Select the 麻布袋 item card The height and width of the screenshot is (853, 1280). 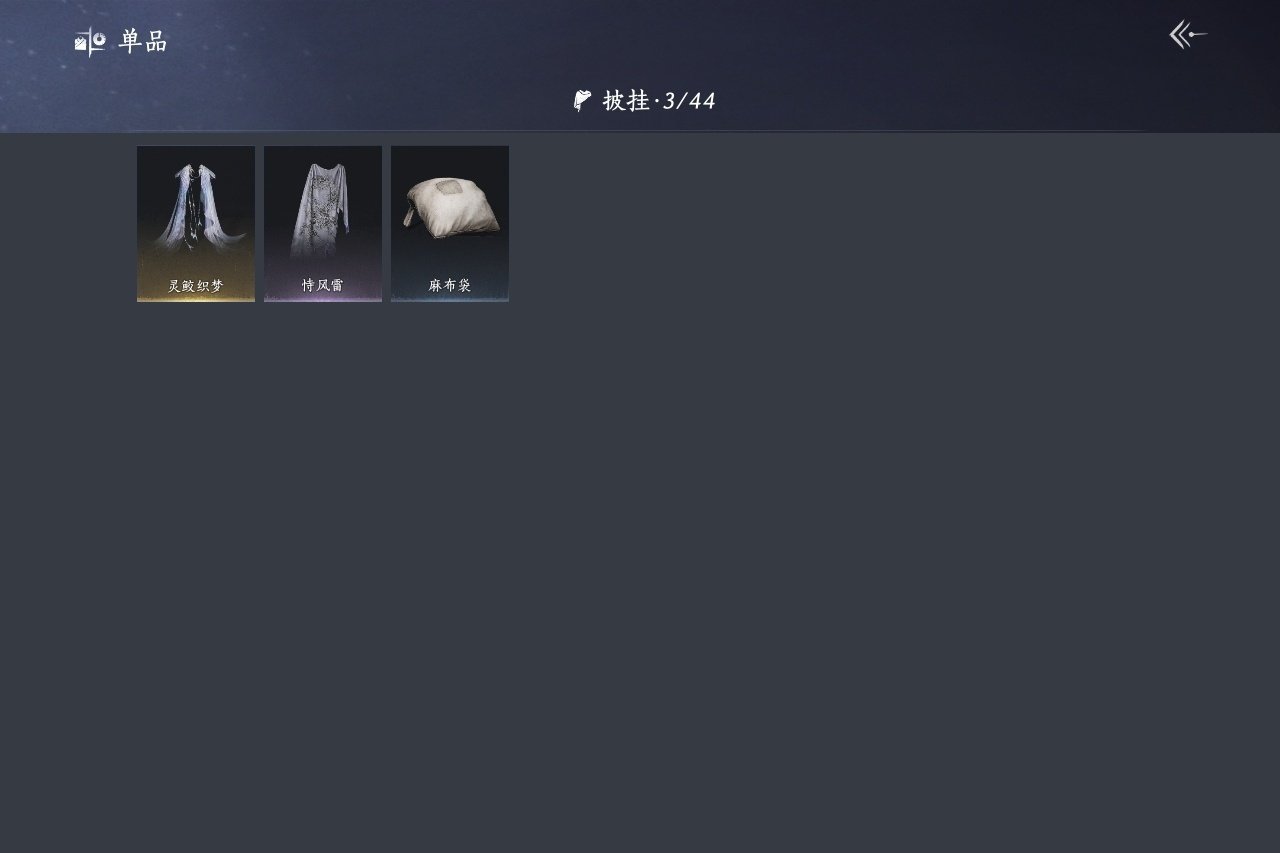(450, 224)
